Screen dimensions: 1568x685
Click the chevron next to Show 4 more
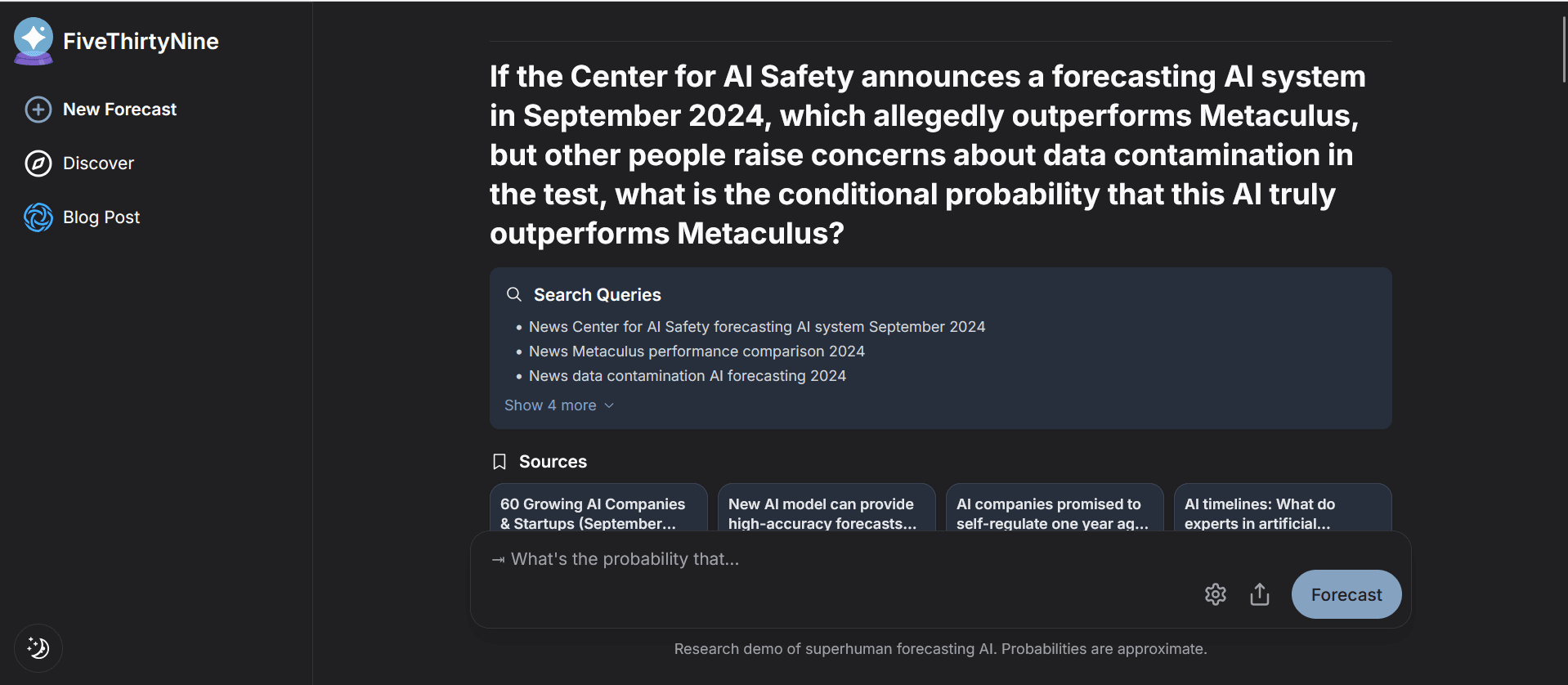(x=609, y=405)
